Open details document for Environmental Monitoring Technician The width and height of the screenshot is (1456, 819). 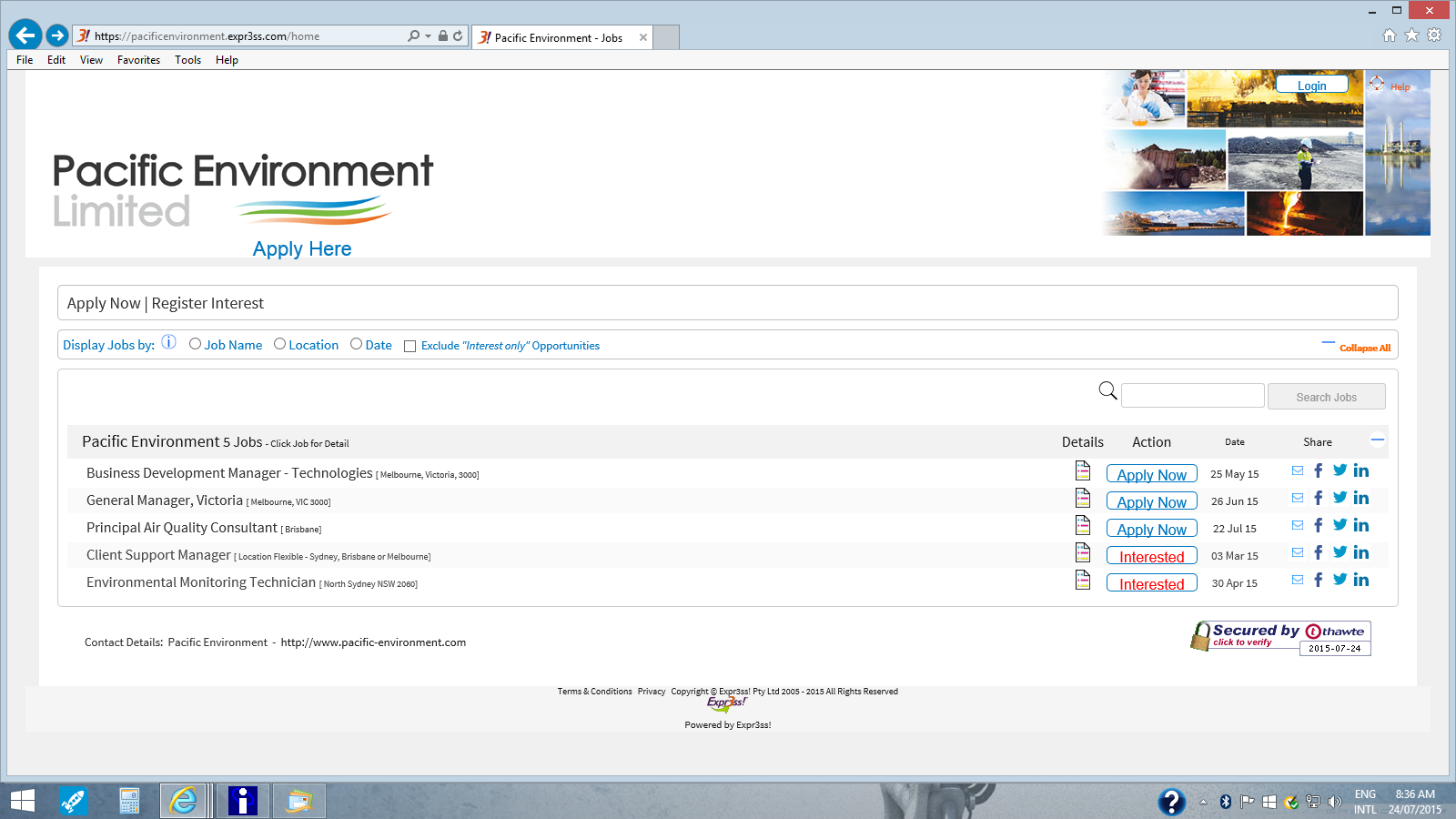[1083, 580]
